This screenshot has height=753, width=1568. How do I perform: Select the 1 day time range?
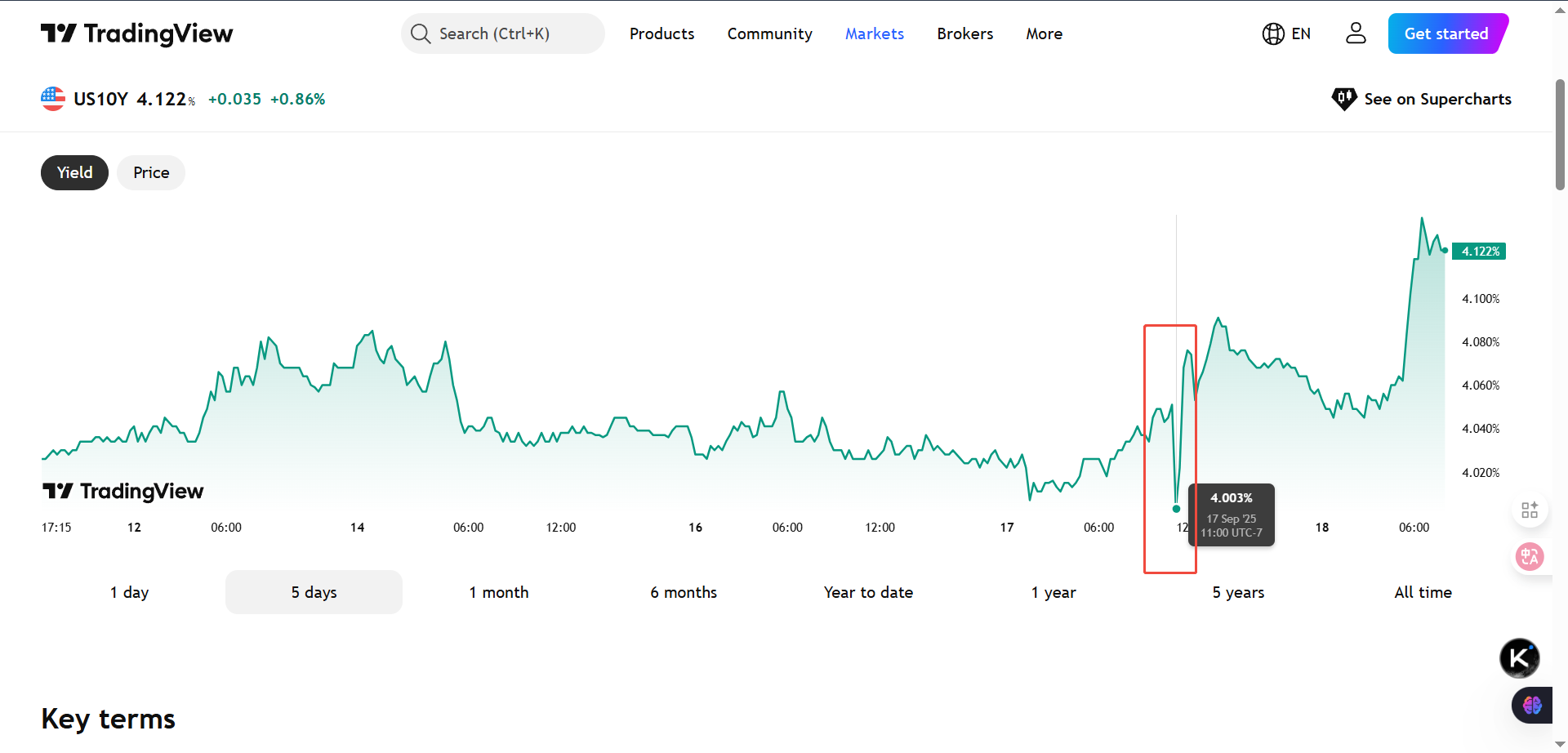click(130, 592)
